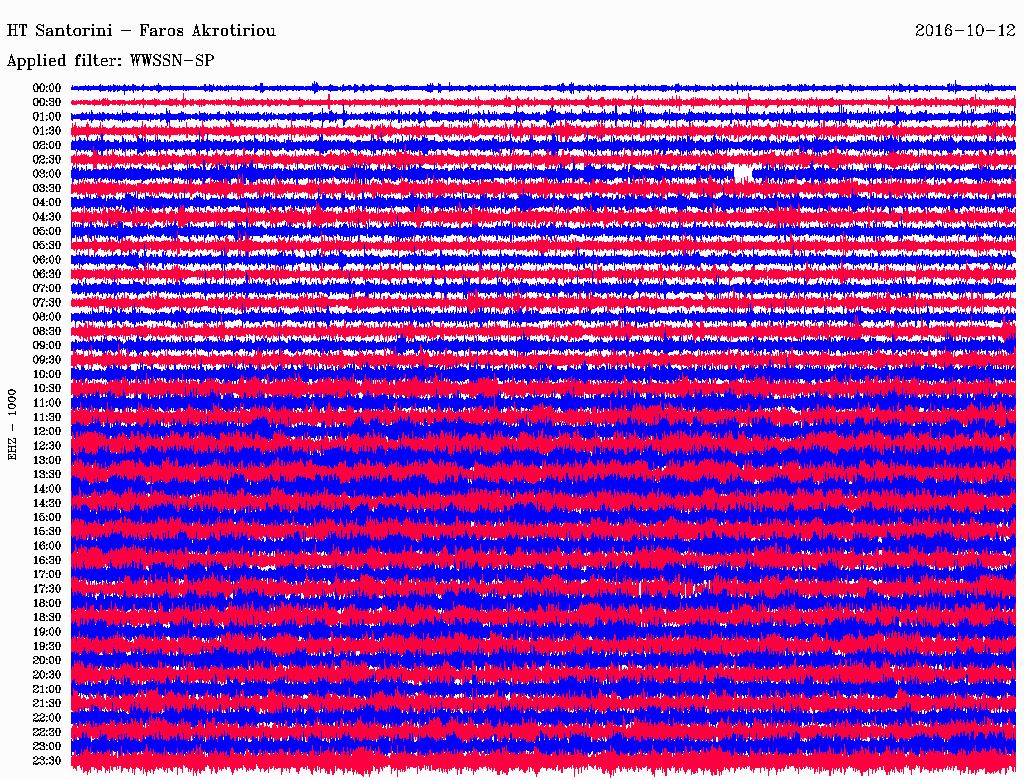Select the 01:30 time label

(47, 131)
